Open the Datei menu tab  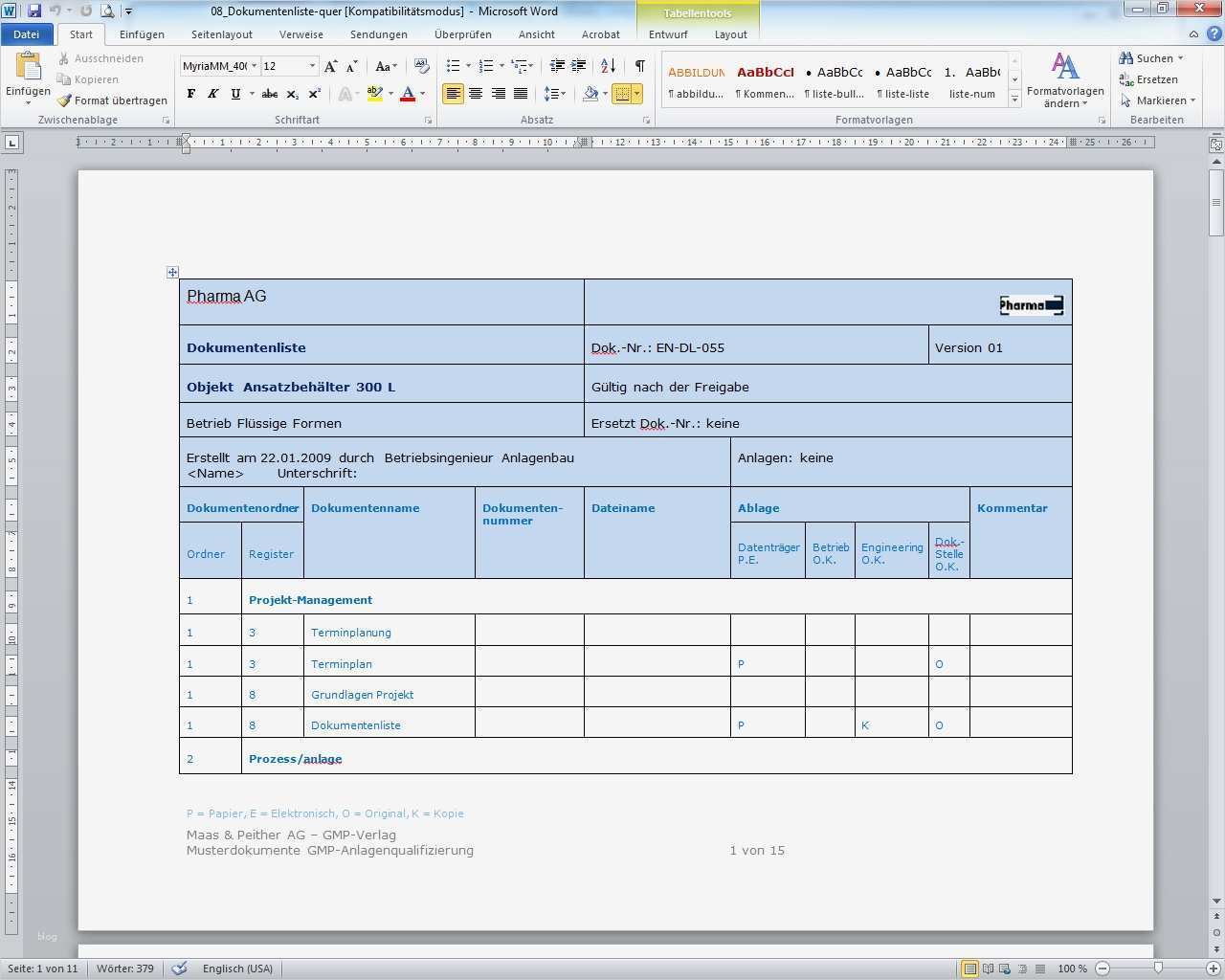pos(27,34)
